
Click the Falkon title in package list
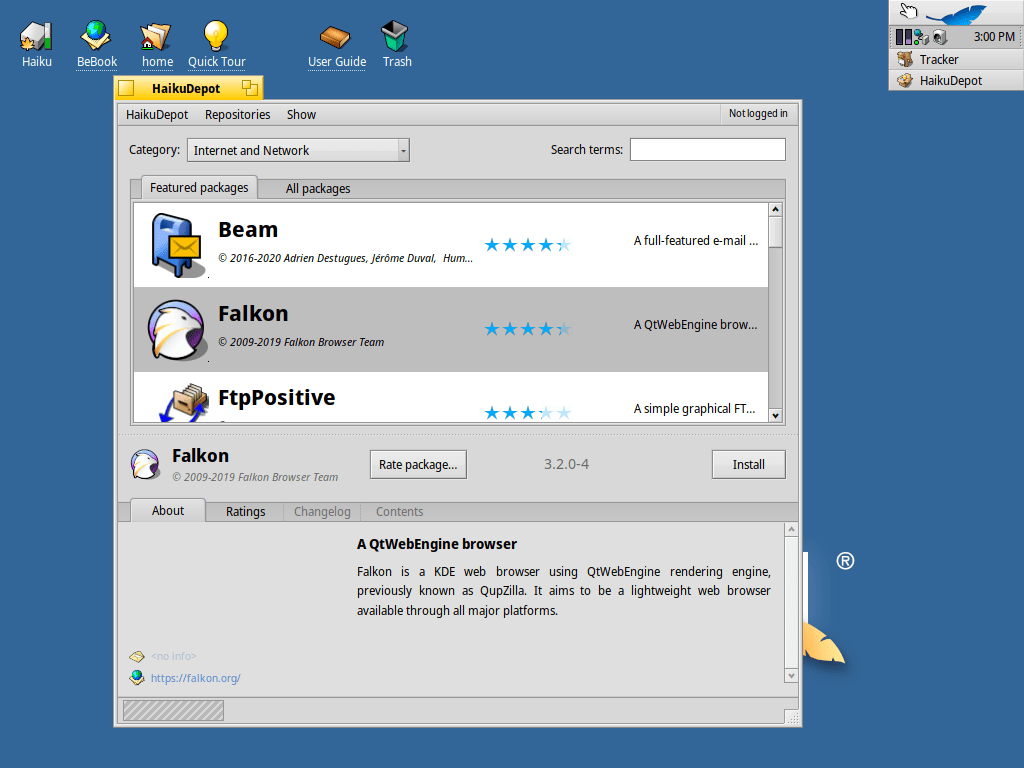tap(253, 314)
